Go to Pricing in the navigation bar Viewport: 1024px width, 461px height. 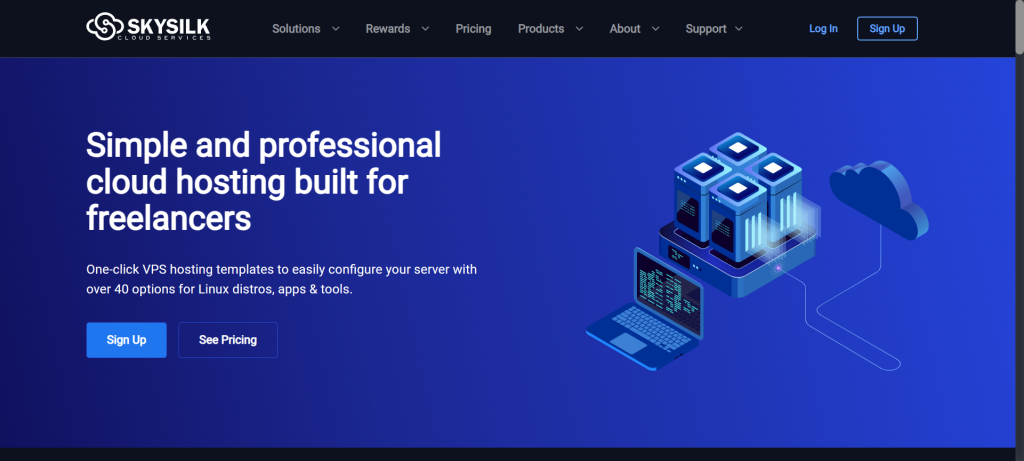tap(473, 29)
